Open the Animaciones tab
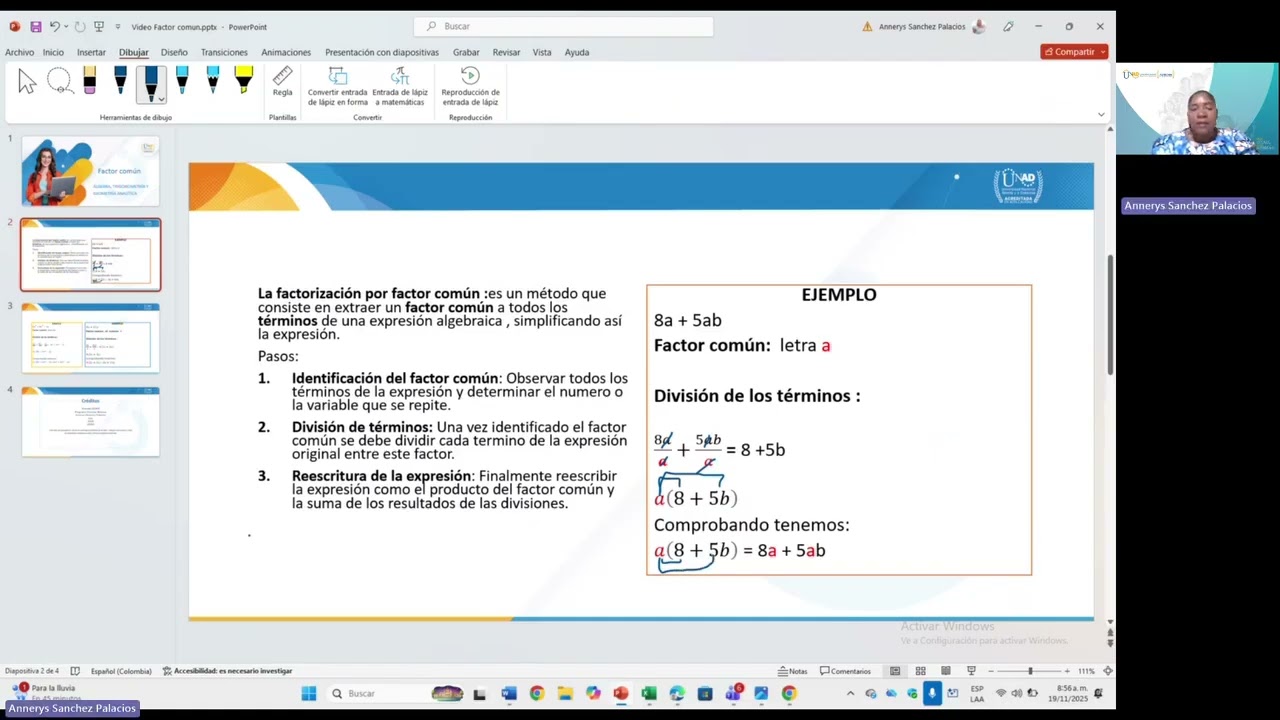This screenshot has height=720, width=1280. (x=286, y=52)
